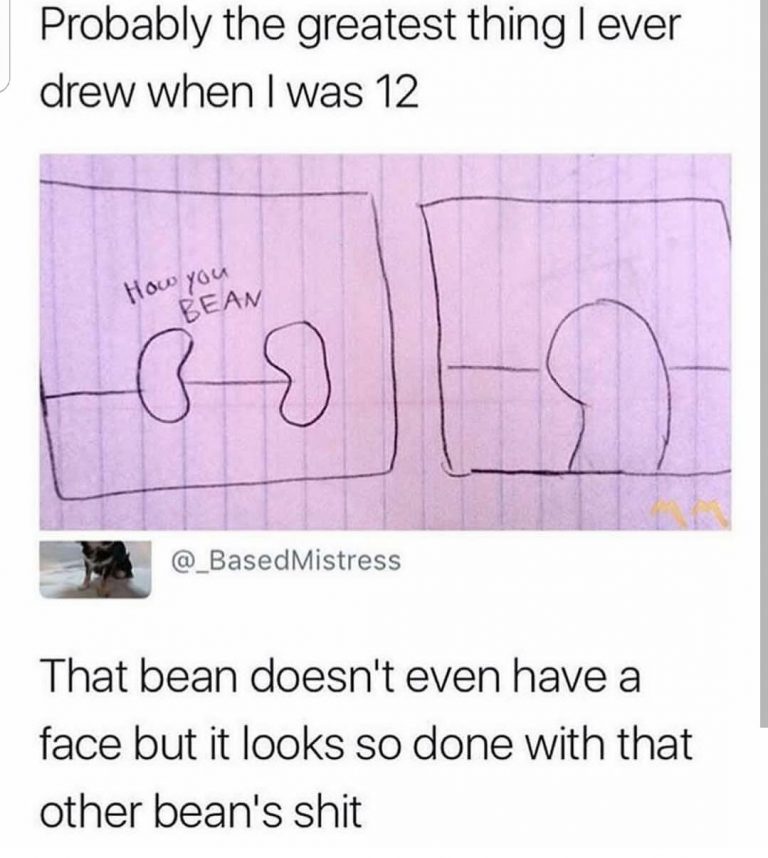Image resolution: width=768 pixels, height=858 pixels.
Task: Click the reply line 'face but it looks so done with that'
Action: [366, 743]
